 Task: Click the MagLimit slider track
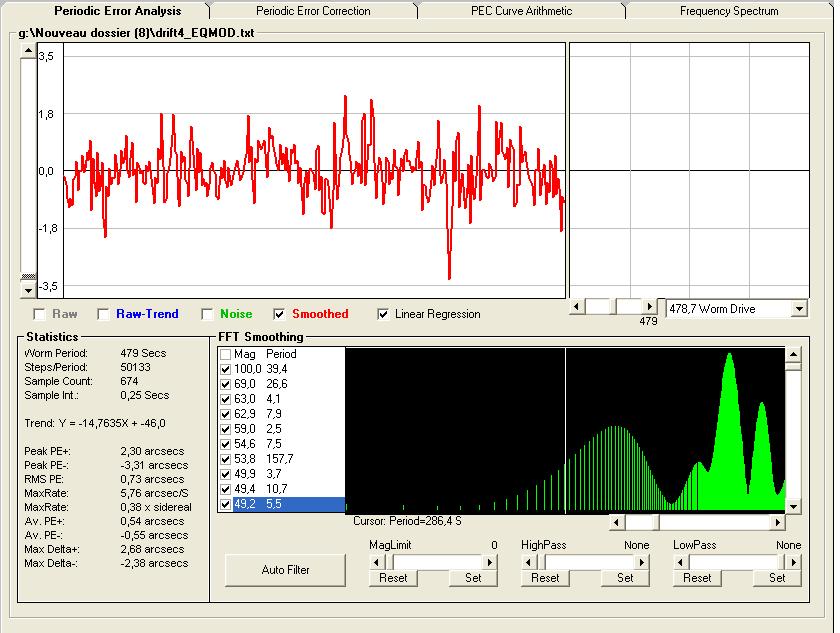pyautogui.click(x=438, y=562)
